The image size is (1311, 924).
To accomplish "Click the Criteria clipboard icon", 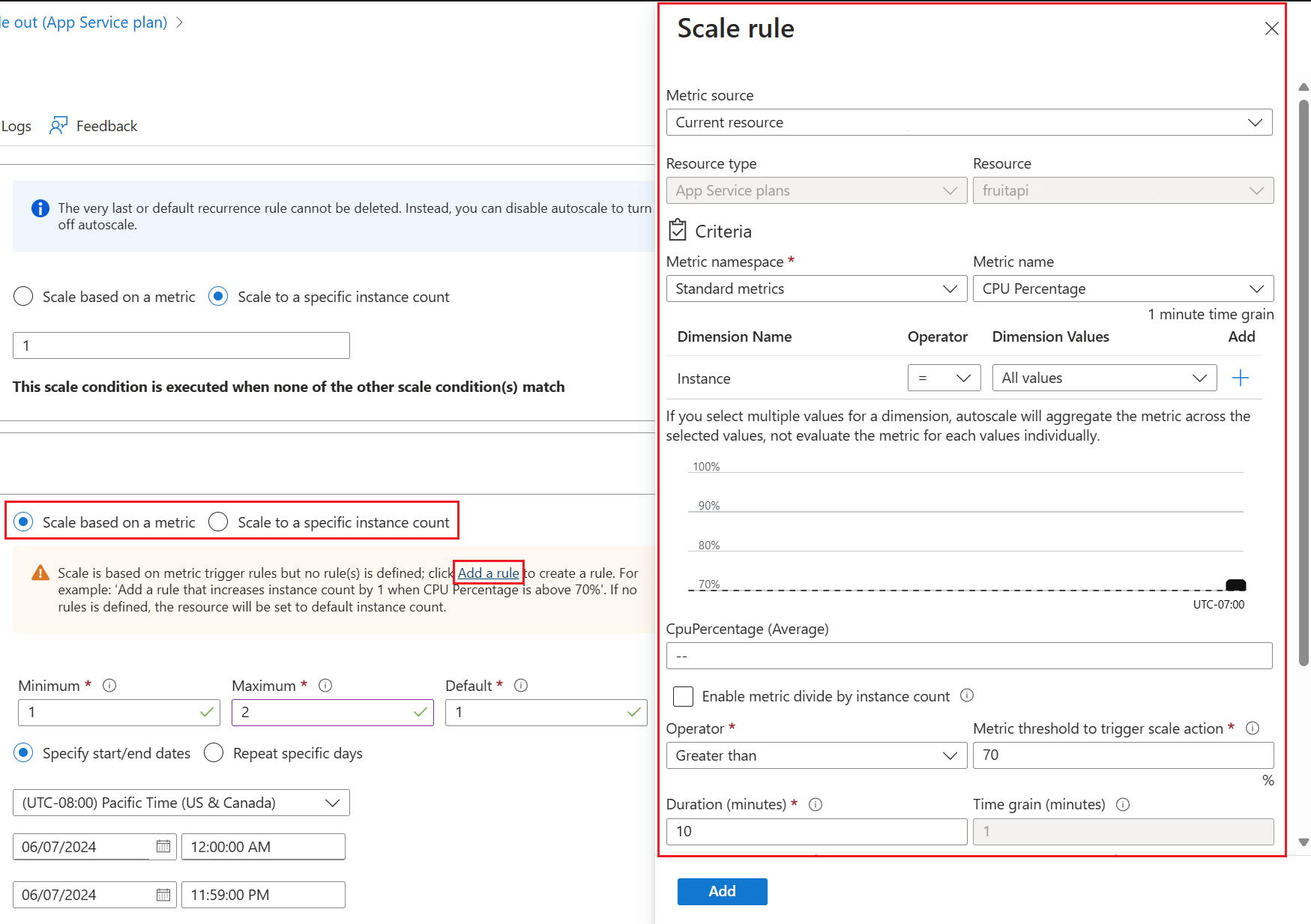I will tap(677, 229).
